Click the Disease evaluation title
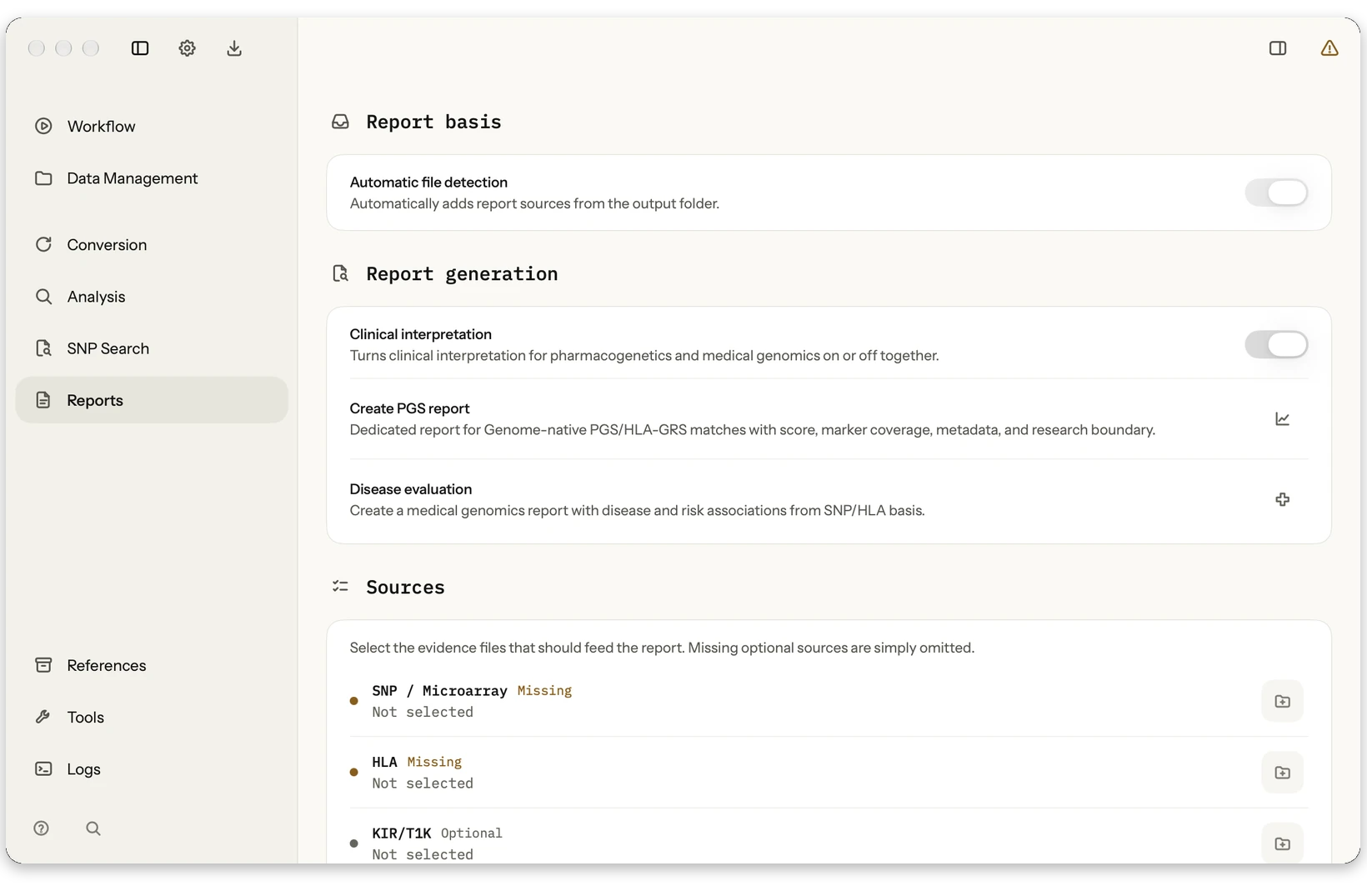Viewport: 1367px width, 896px height. (410, 489)
